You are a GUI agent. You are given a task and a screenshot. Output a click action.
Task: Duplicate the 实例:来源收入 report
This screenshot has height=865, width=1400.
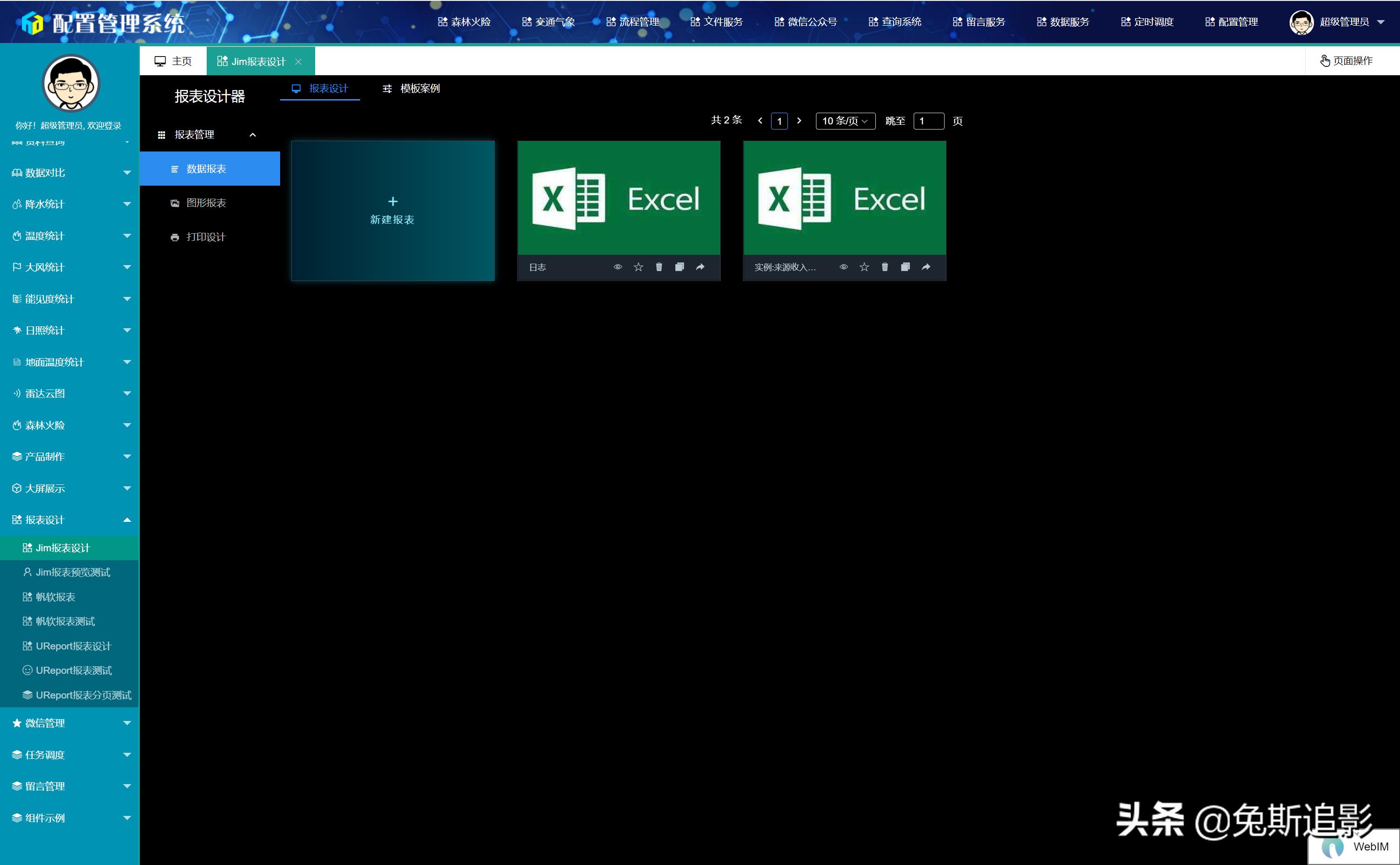pos(905,267)
